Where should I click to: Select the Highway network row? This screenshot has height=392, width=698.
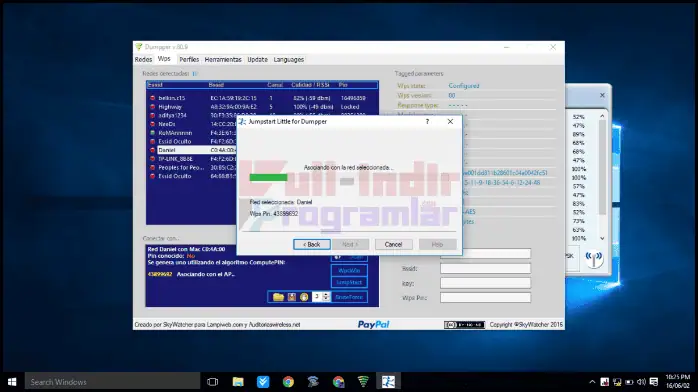coord(263,107)
